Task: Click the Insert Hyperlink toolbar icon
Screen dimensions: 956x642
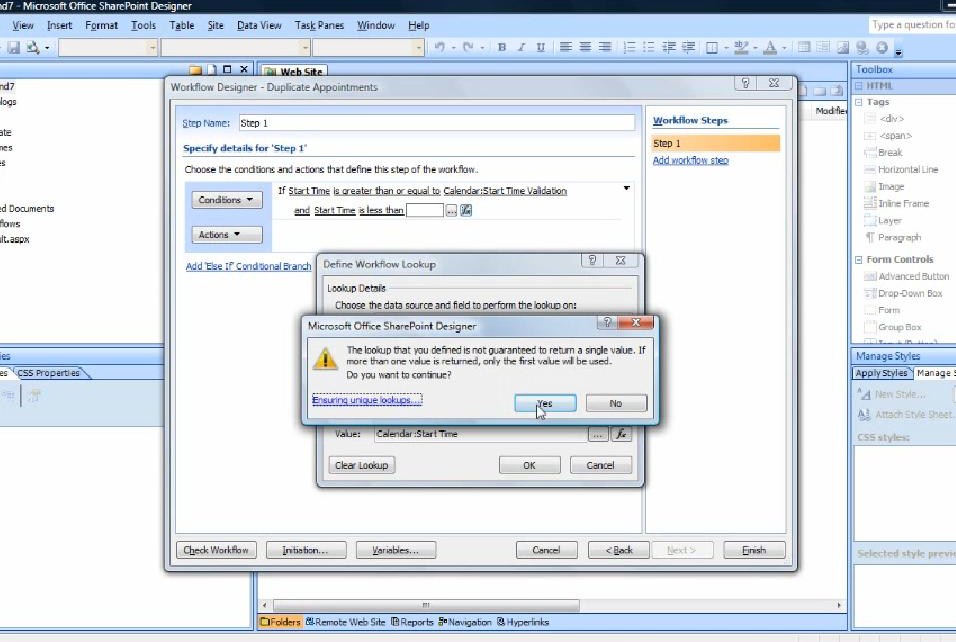Action: click(x=862, y=48)
